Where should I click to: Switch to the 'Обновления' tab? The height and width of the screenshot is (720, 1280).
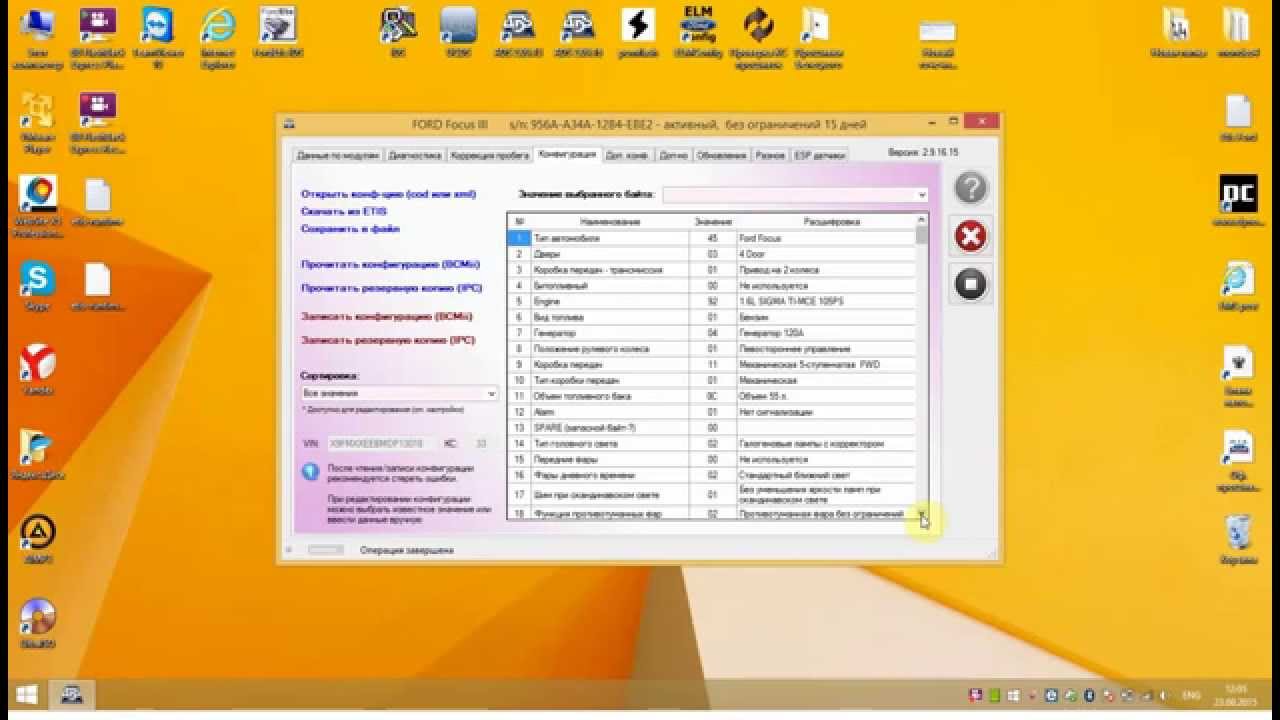point(722,156)
